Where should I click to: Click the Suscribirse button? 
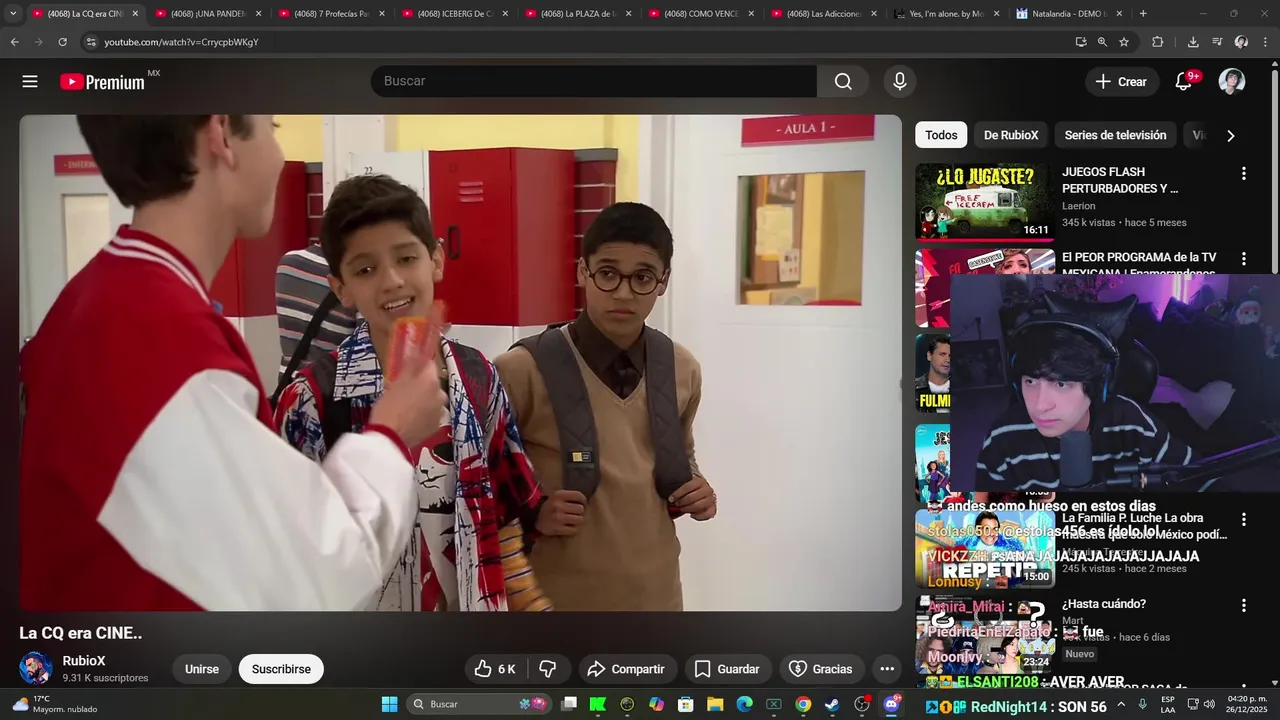[x=281, y=669]
